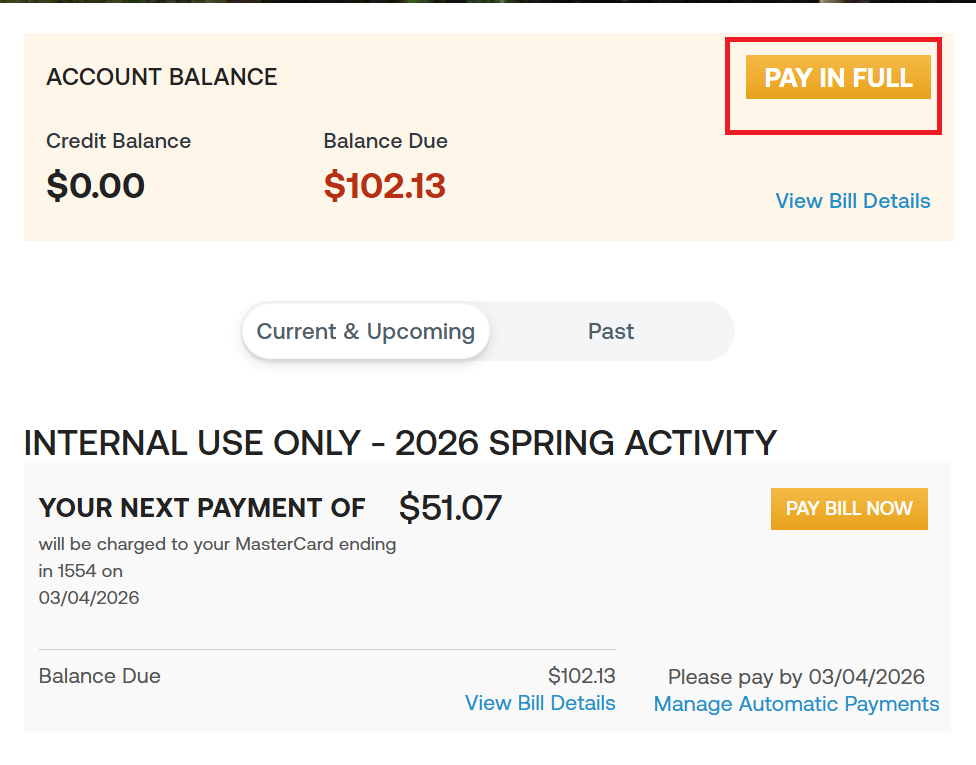Click the Balance Due label below the divider
The height and width of the screenshot is (765, 976).
coord(99,676)
